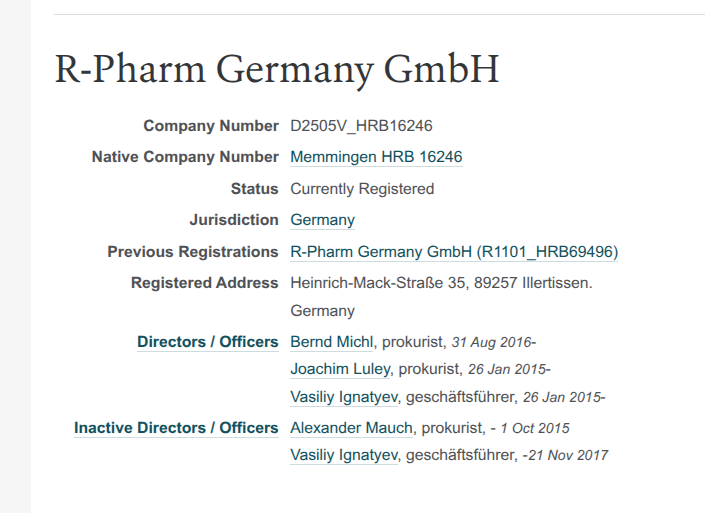
Task: Open previous registration R1101_HRB69496 link
Action: [x=454, y=252]
